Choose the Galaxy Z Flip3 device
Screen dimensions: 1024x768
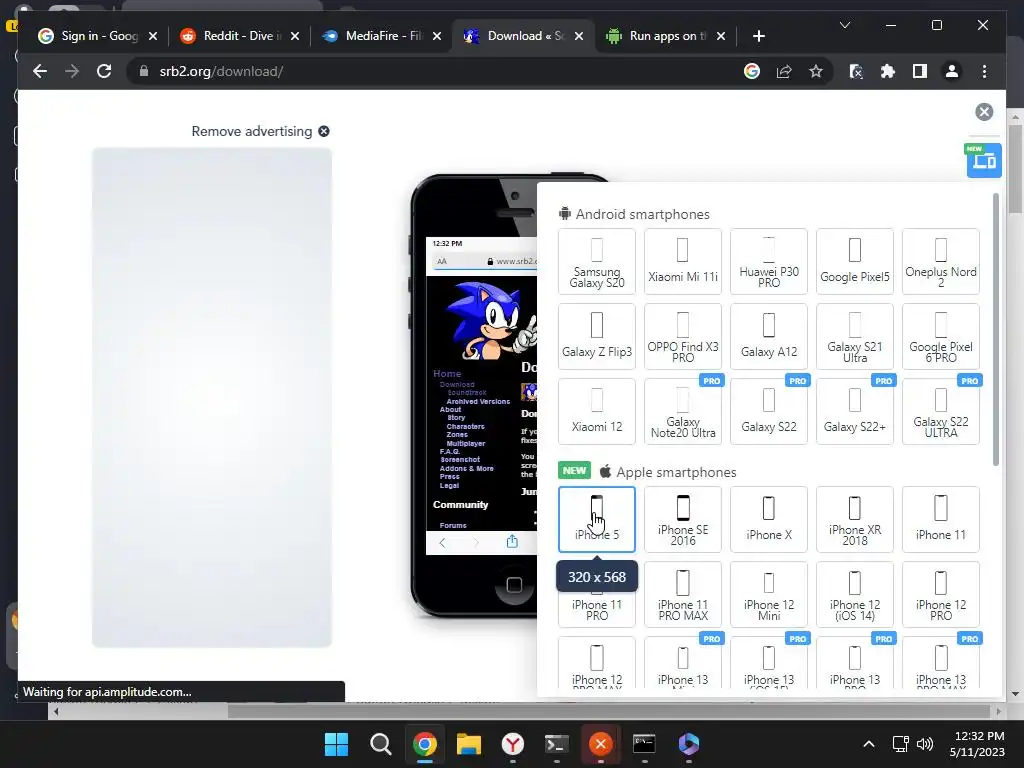coord(597,337)
